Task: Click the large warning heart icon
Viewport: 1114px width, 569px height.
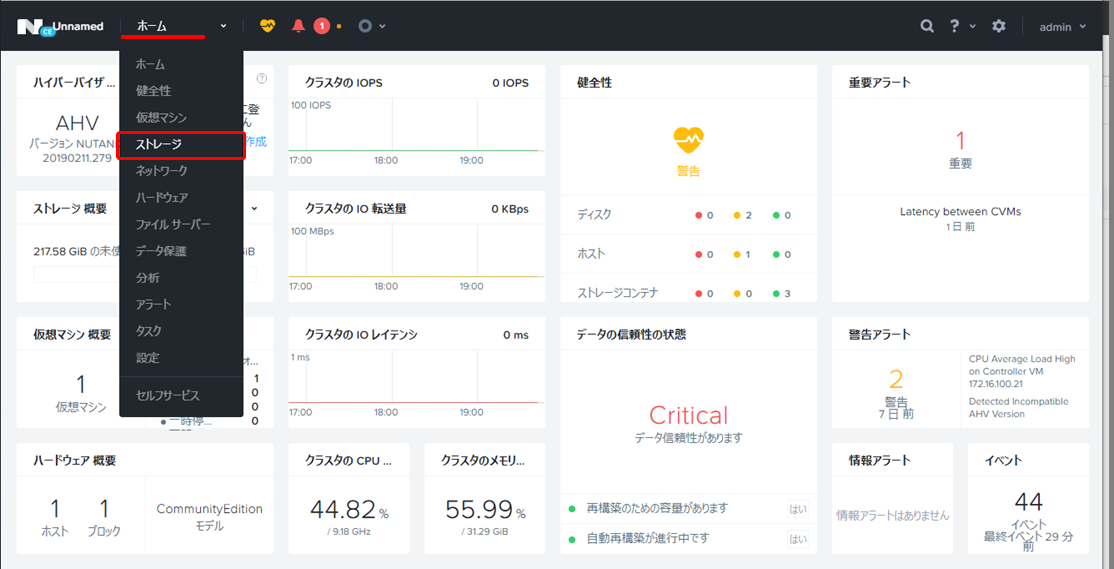Action: click(688, 139)
